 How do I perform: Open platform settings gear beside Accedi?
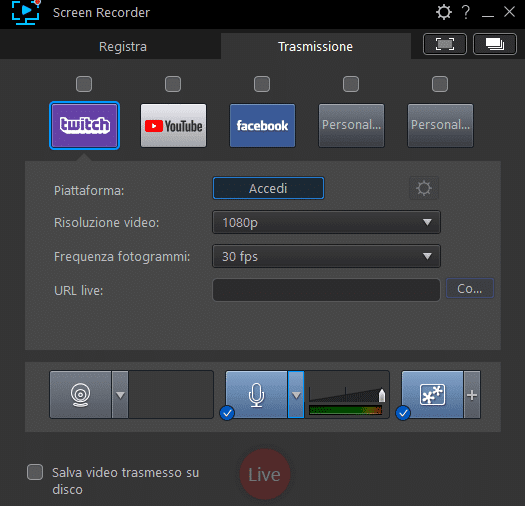[424, 188]
